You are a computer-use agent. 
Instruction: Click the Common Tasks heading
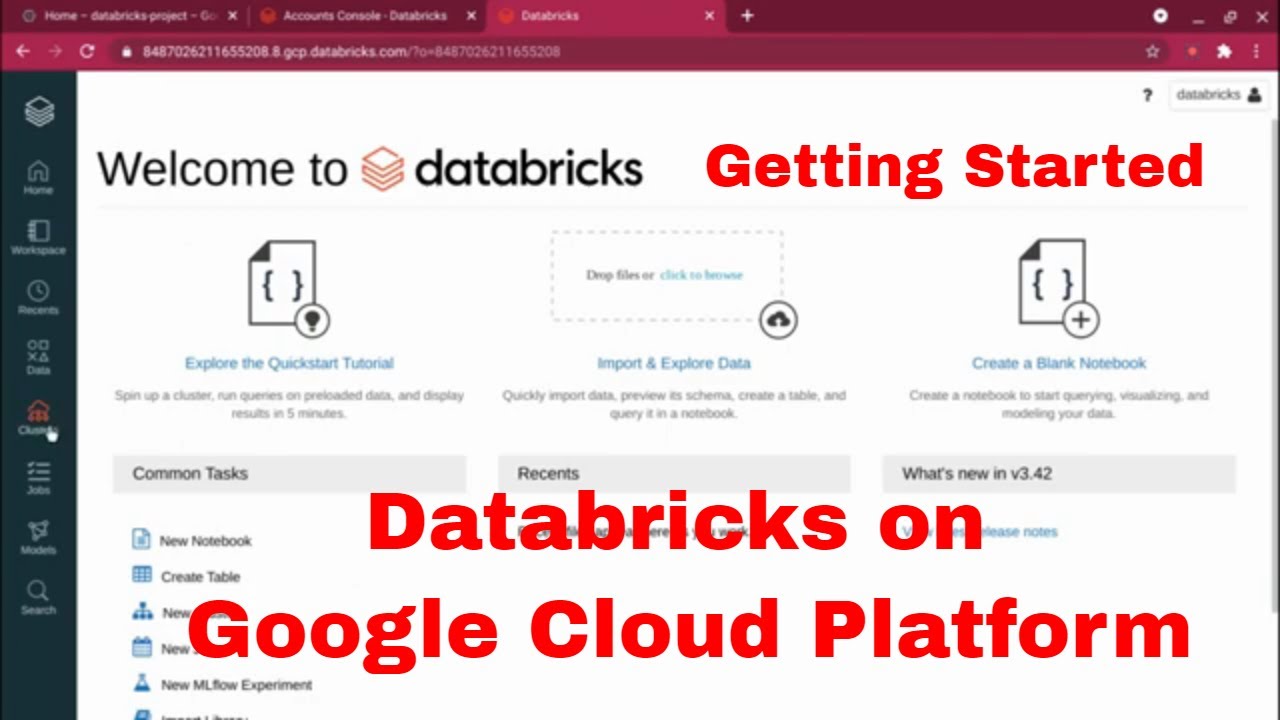click(x=190, y=474)
